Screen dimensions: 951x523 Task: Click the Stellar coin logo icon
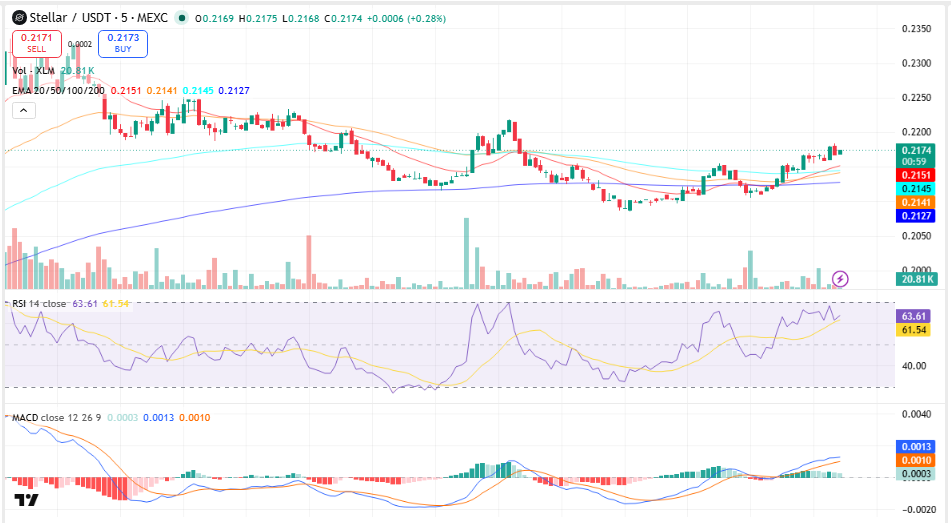coord(19,18)
